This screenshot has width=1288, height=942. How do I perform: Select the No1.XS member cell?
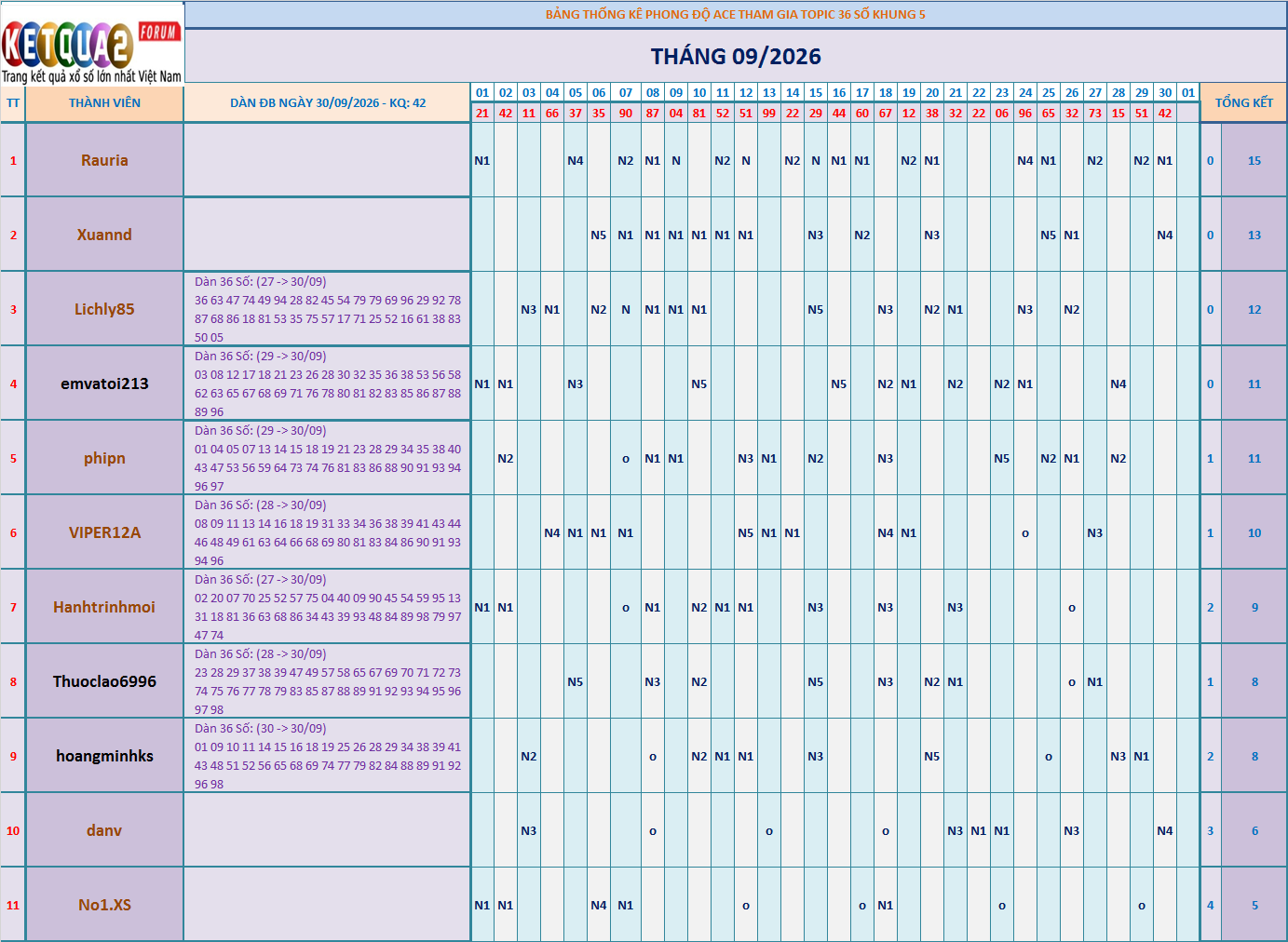pyautogui.click(x=104, y=905)
